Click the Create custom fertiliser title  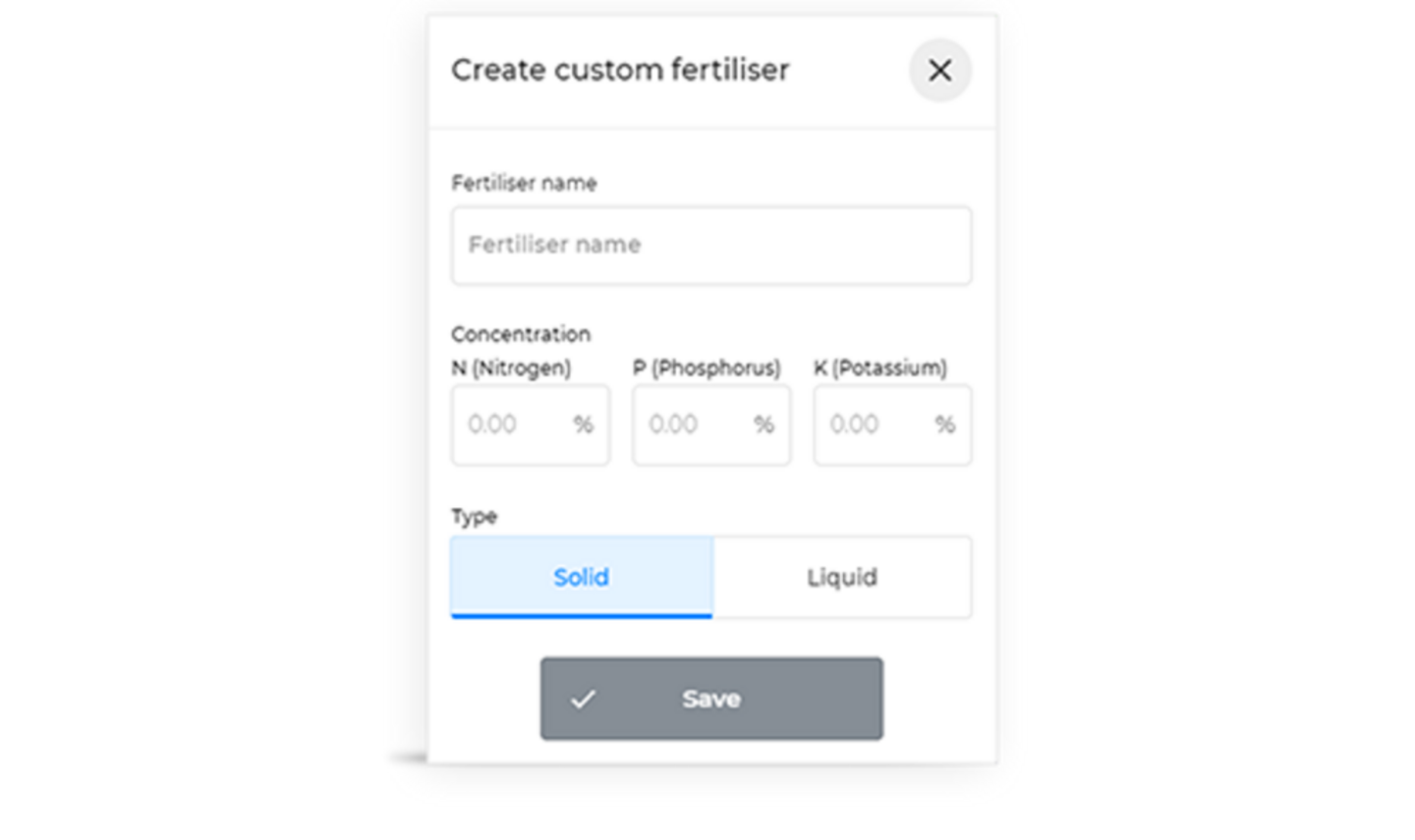(x=620, y=70)
